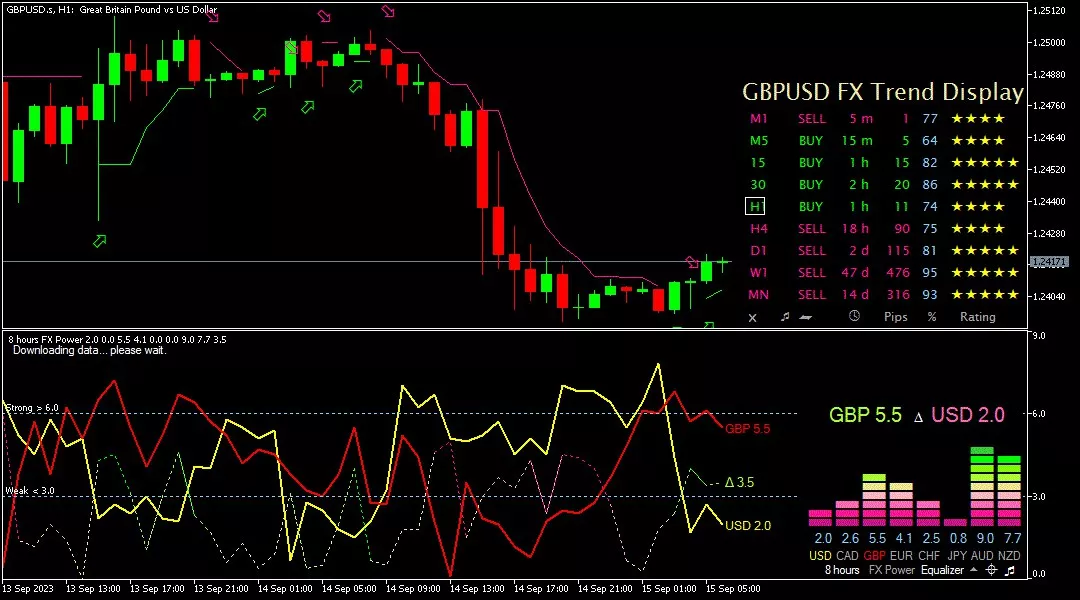Viewport: 1080px width, 600px height.
Task: Select the 30 minute timeframe row label
Action: [758, 185]
